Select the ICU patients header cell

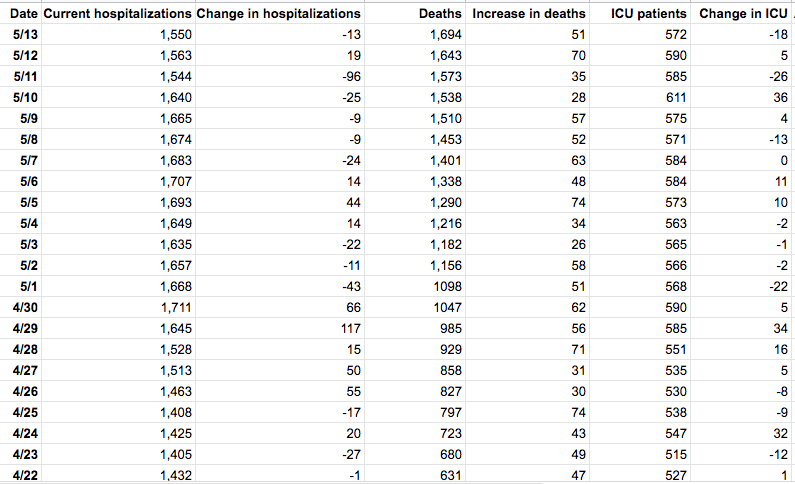[648, 14]
